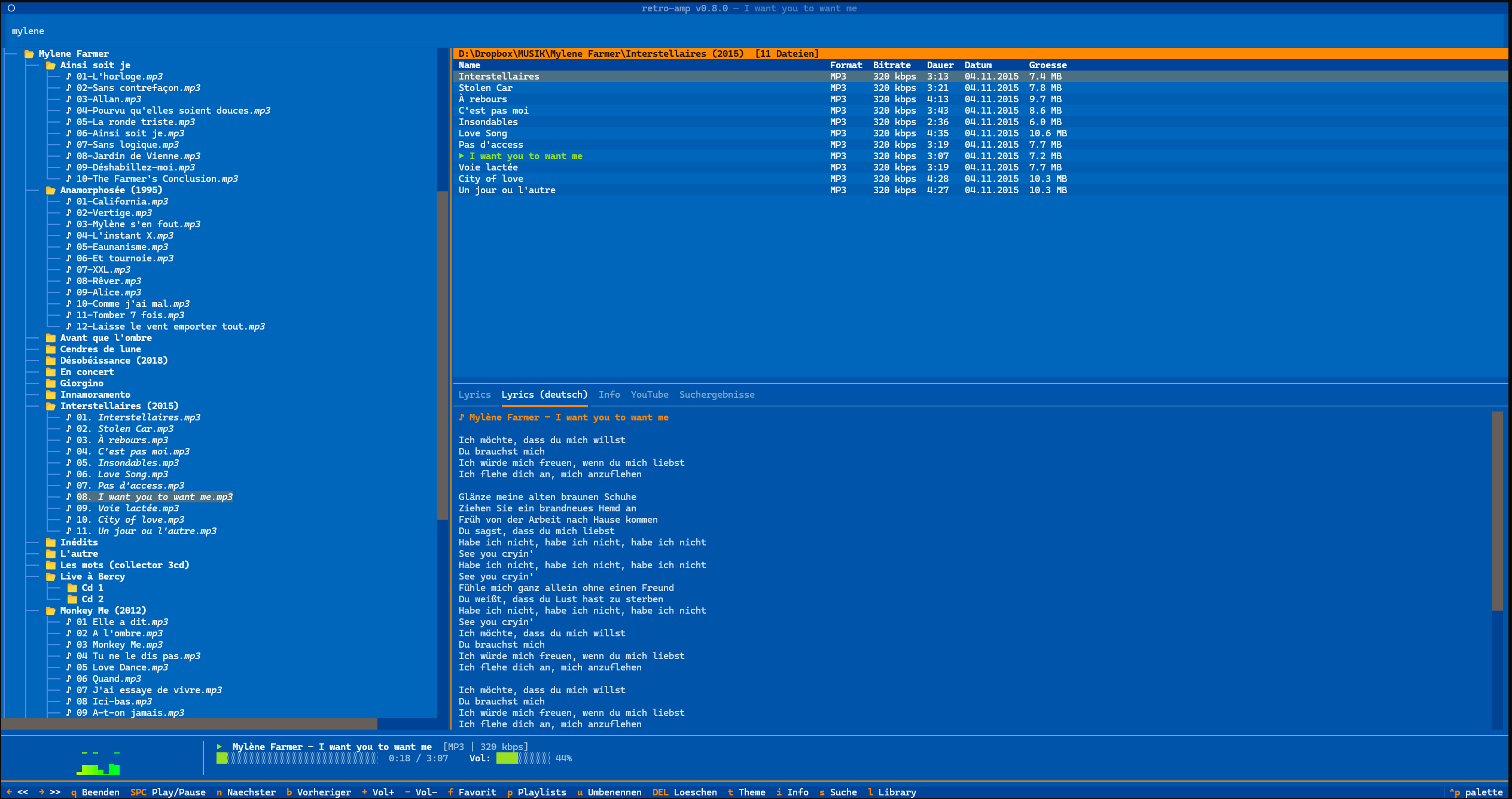Viewport: 1512px width, 799px height.
Task: Click the folder icon for Cd 1
Action: [71, 587]
